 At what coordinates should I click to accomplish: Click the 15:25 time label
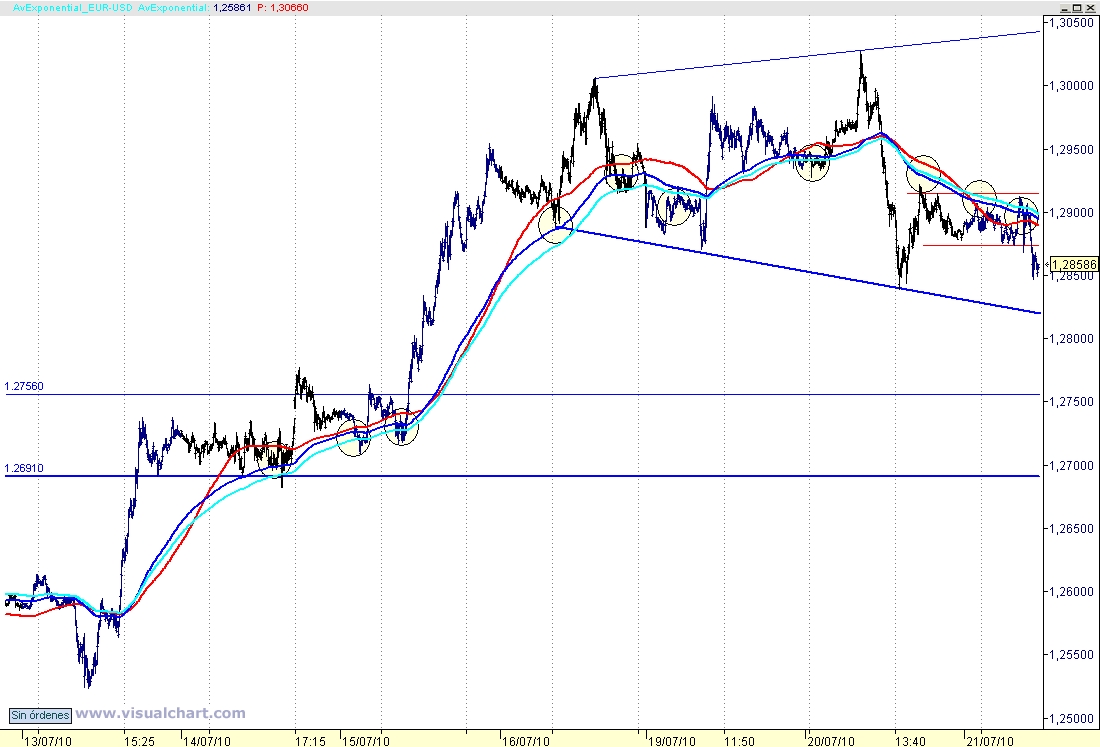(140, 741)
